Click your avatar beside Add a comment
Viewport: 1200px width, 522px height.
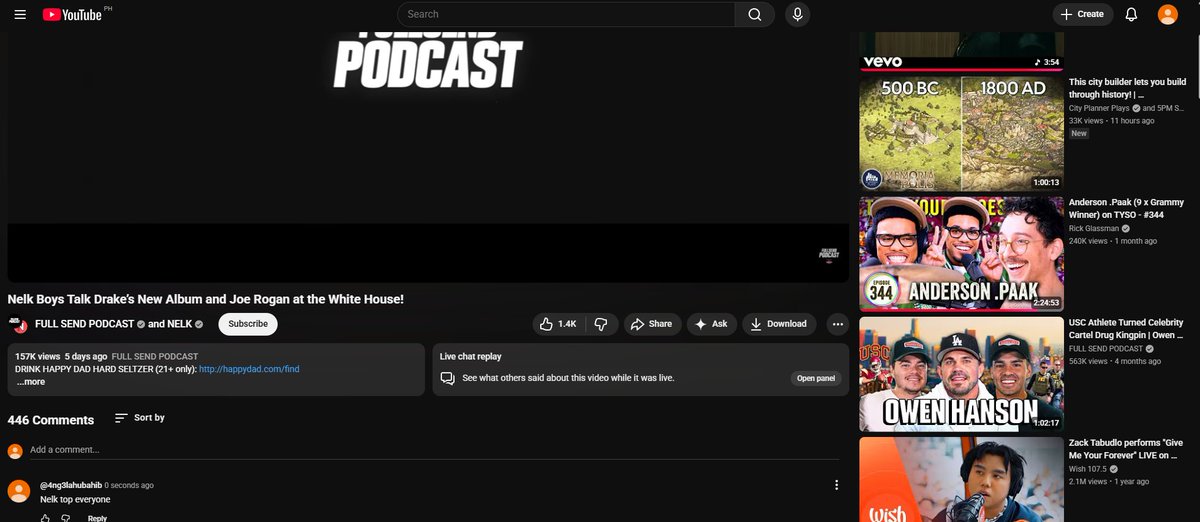pyautogui.click(x=15, y=451)
